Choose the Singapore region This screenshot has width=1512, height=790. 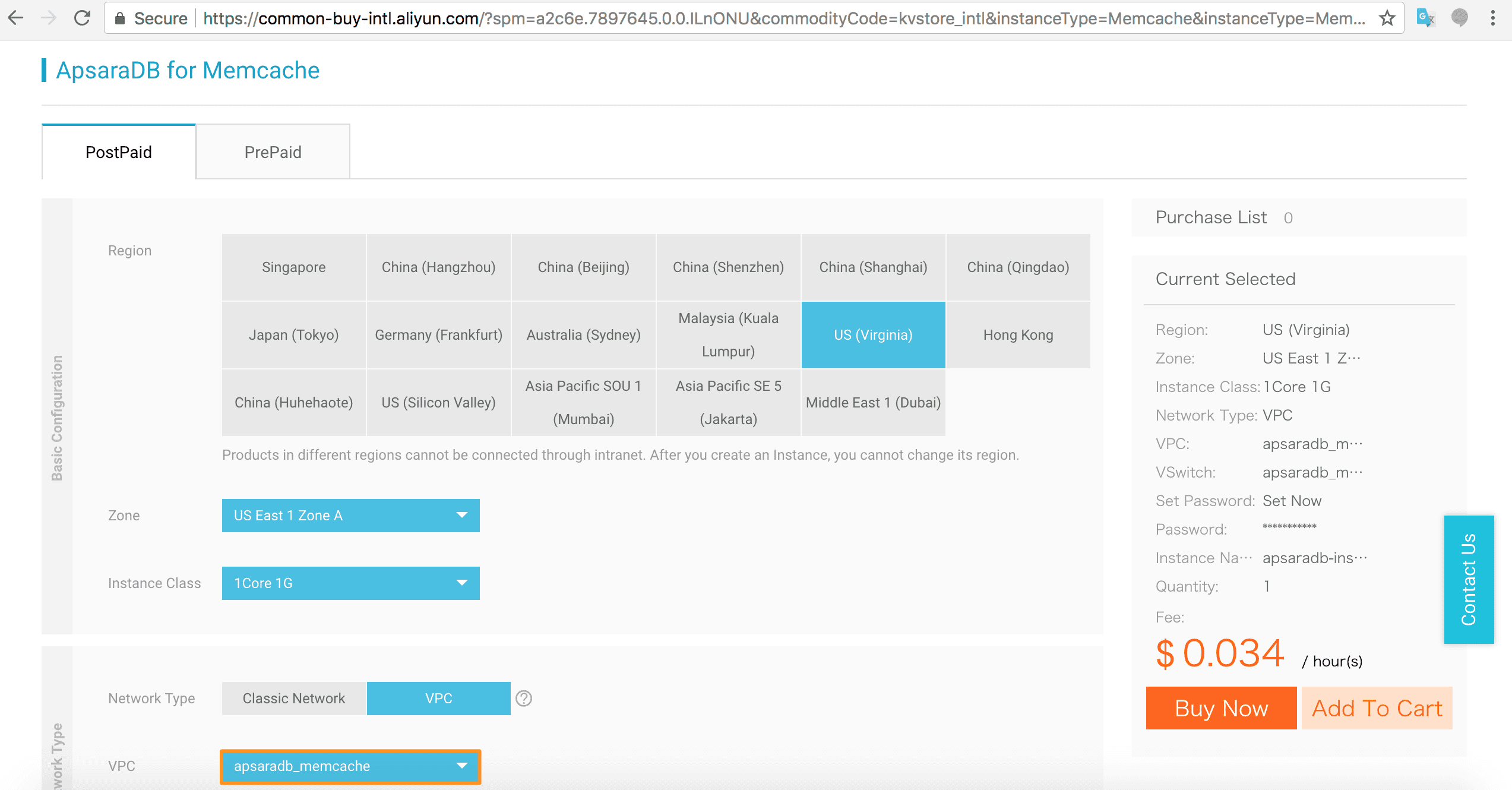click(294, 267)
